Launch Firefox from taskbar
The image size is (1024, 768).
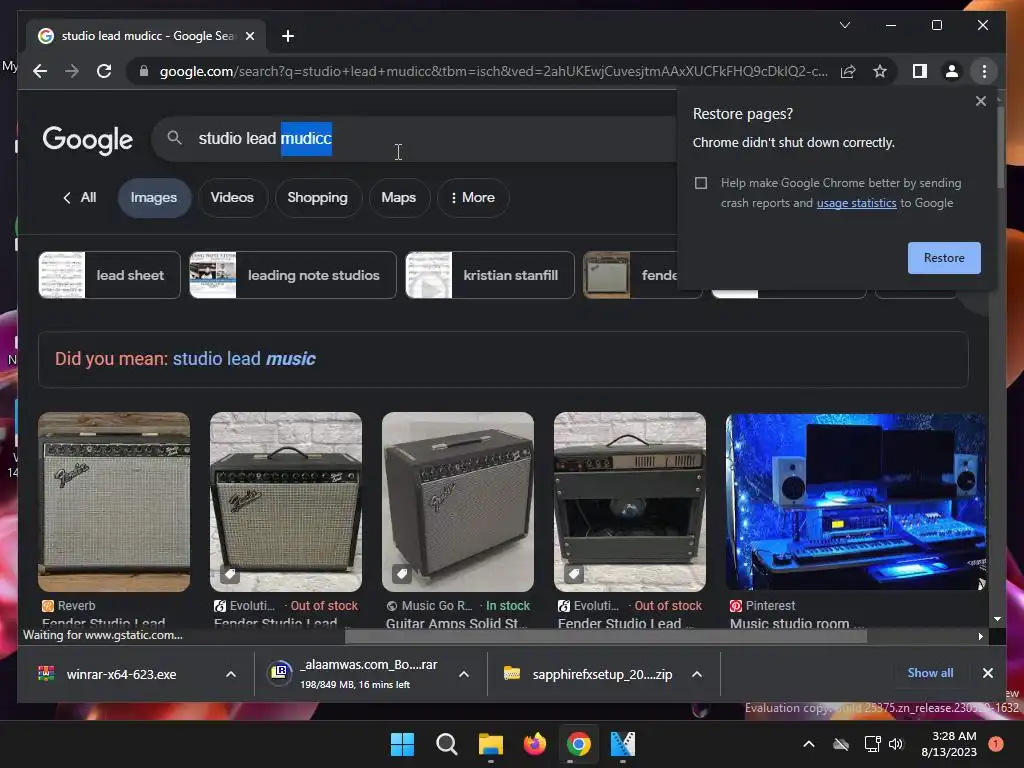tap(535, 744)
